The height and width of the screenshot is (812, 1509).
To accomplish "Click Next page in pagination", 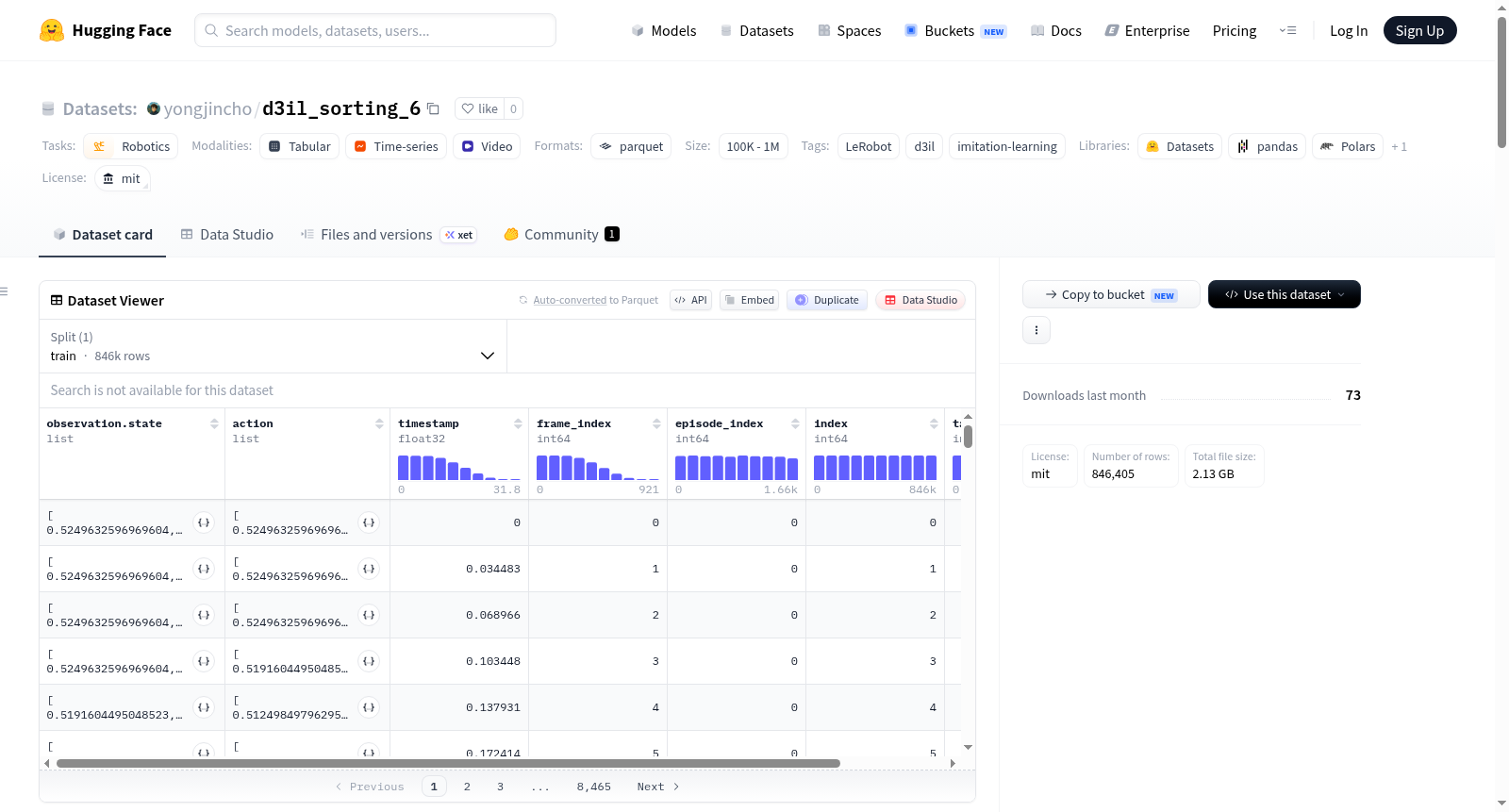I will pyautogui.click(x=657, y=787).
